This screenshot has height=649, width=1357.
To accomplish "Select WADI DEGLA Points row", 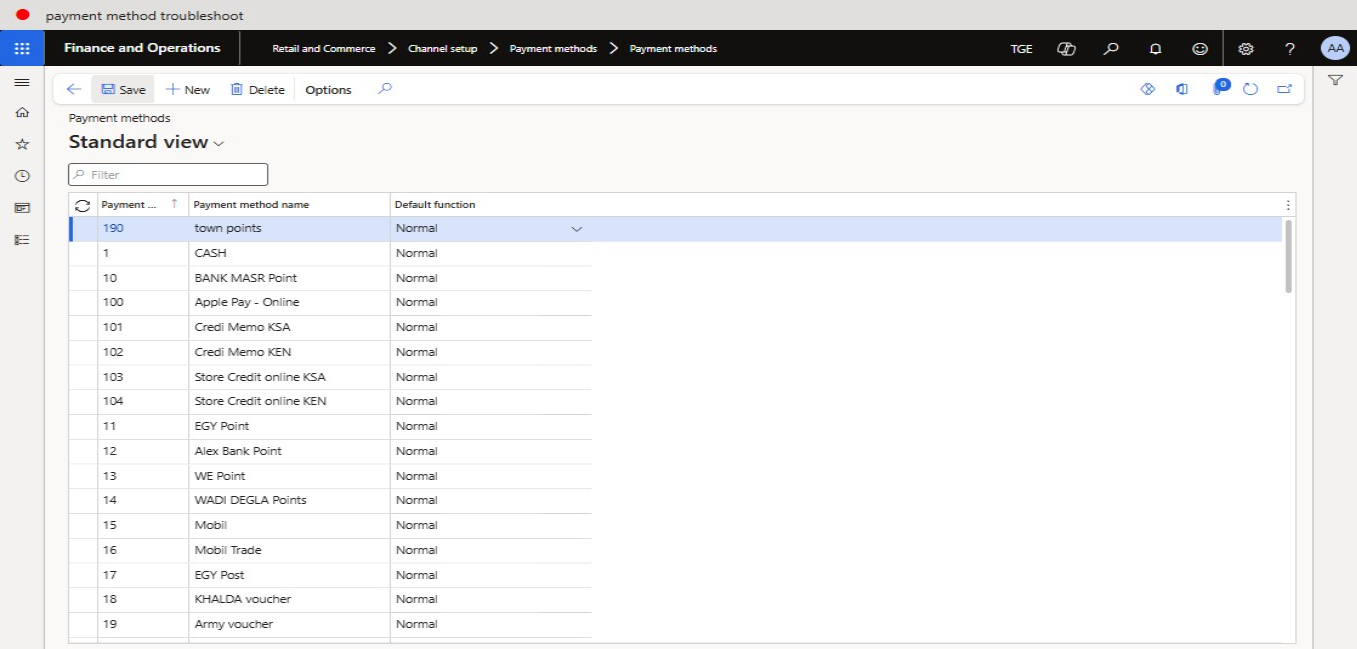I will [x=330, y=500].
